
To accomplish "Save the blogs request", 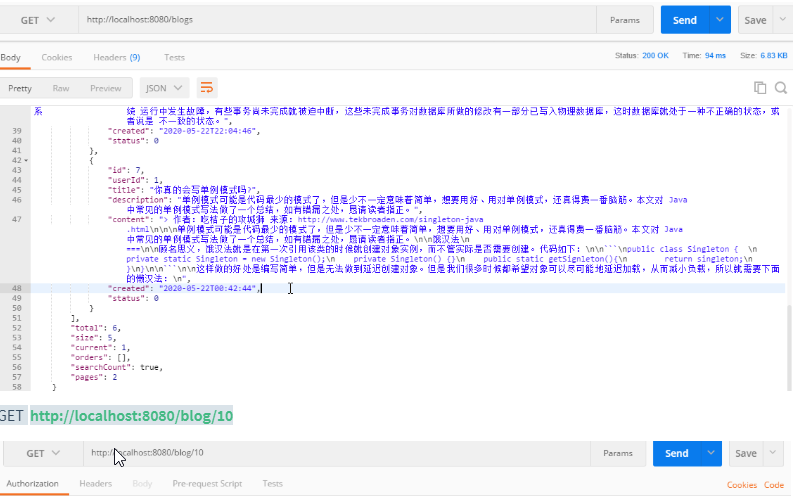I will [755, 20].
